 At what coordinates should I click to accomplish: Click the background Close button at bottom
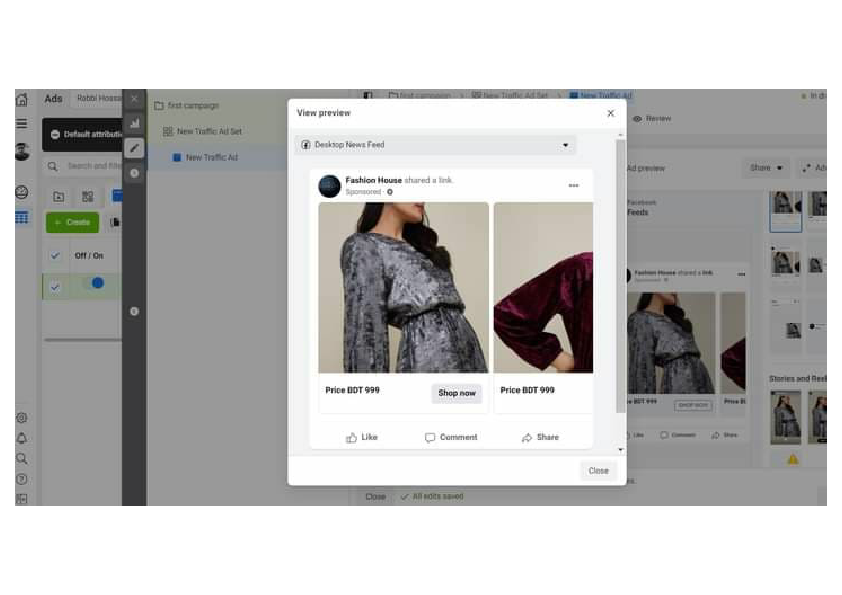click(x=375, y=497)
